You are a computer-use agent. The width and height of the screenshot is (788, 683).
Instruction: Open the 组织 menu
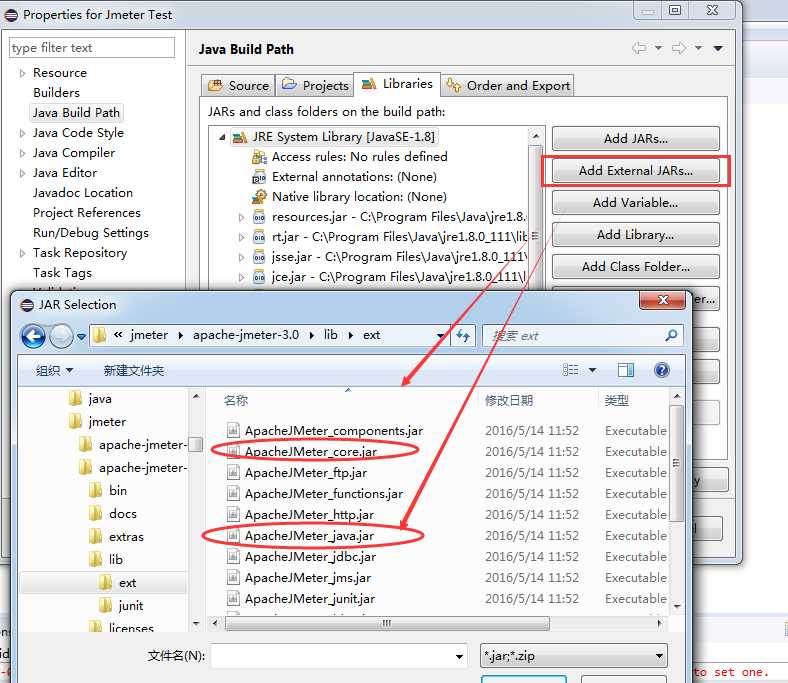pos(54,371)
